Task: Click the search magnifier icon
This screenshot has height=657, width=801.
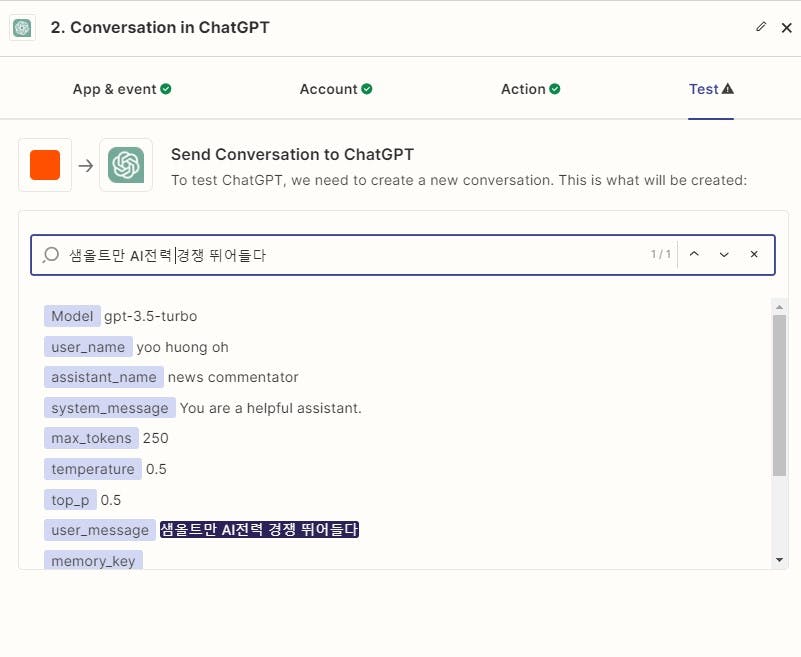Action: tap(51, 255)
